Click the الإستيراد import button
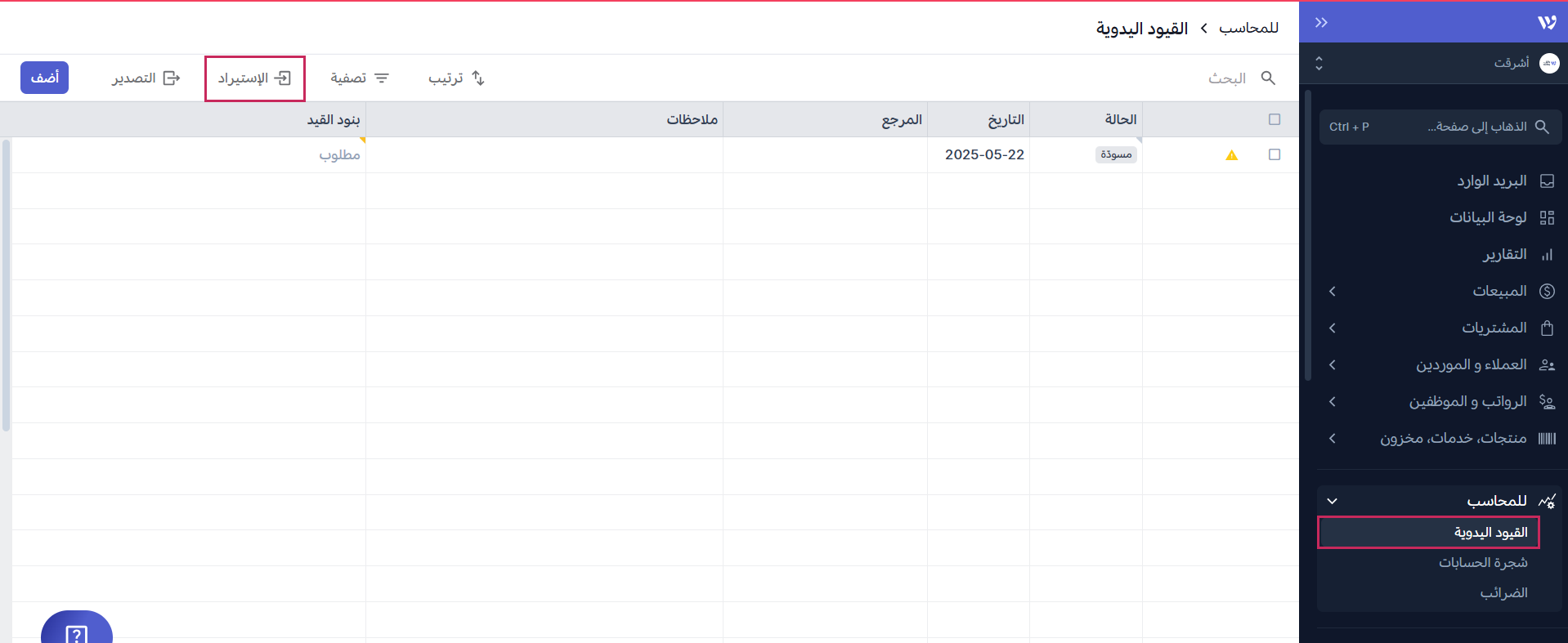This screenshot has height=643, width=1568. (254, 78)
